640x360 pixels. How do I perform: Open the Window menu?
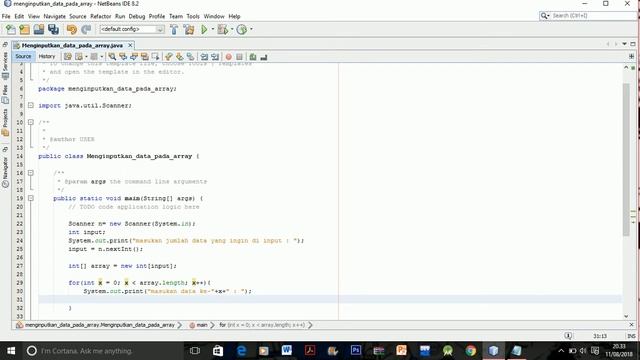pos(214,16)
